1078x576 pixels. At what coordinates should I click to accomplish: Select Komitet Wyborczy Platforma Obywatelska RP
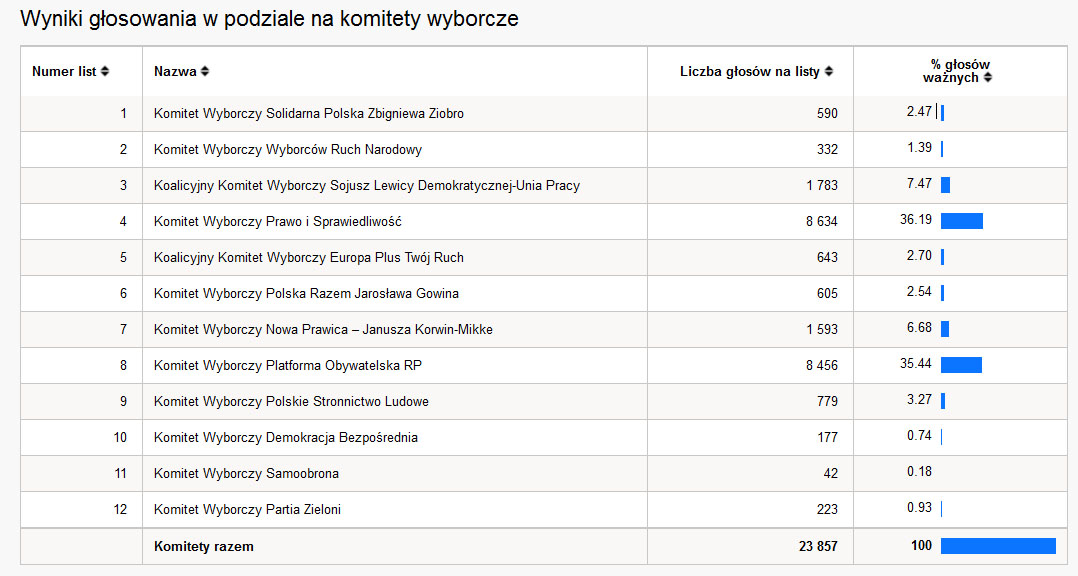[287, 366]
